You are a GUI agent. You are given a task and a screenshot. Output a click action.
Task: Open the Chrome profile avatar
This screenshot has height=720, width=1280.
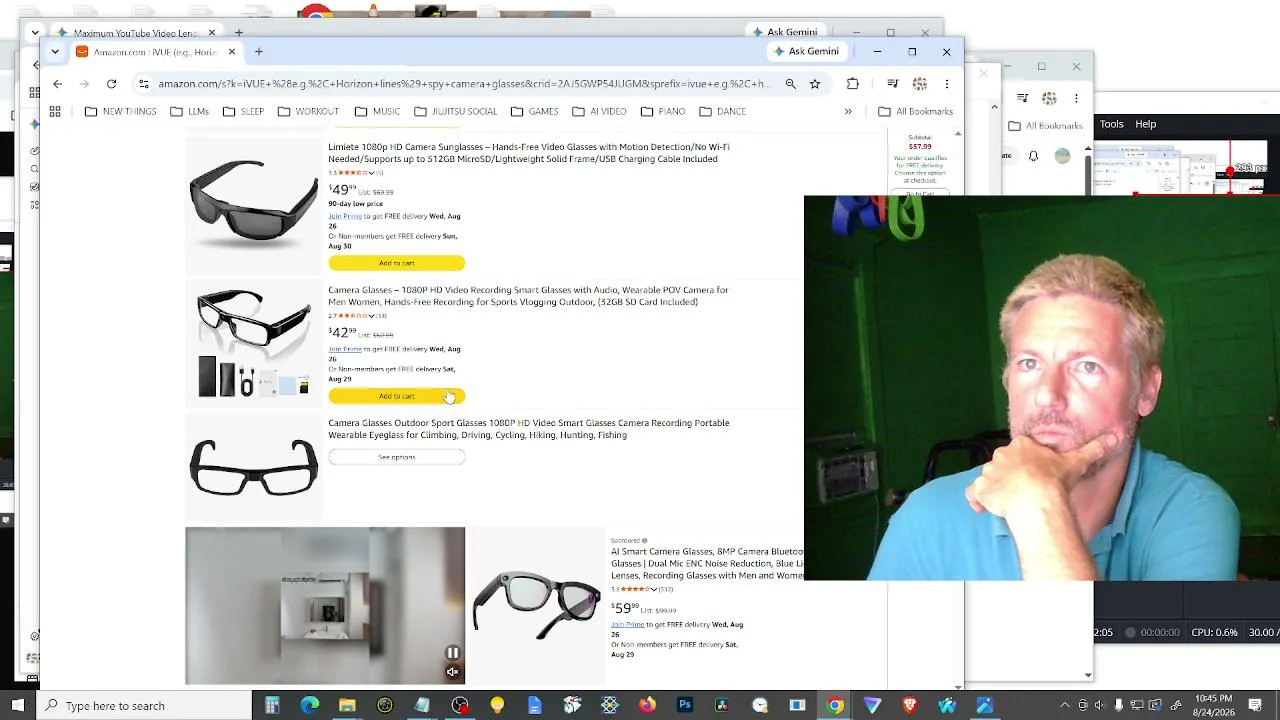pos(920,84)
